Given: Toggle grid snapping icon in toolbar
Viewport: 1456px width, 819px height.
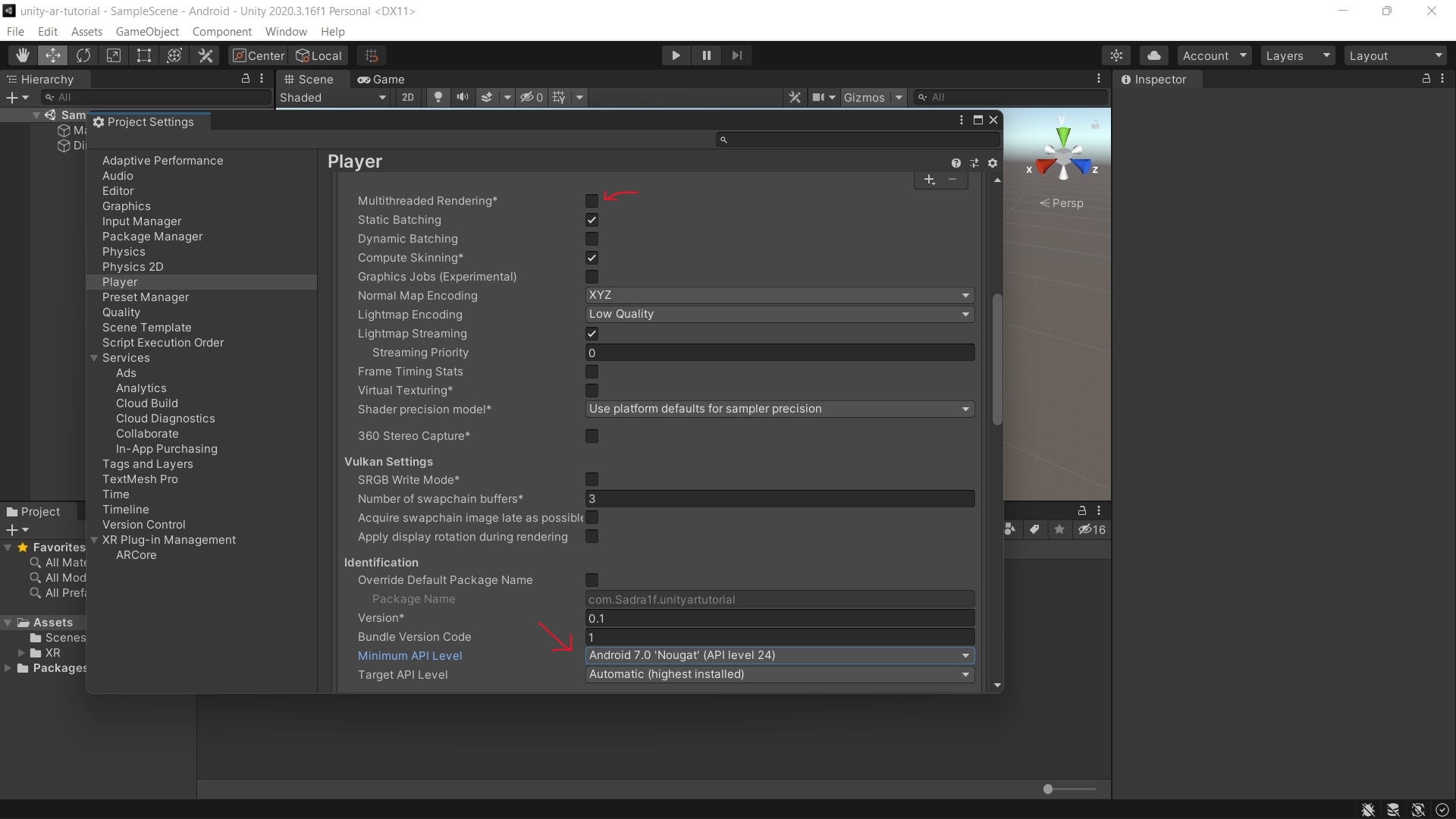Looking at the screenshot, I should click(372, 55).
